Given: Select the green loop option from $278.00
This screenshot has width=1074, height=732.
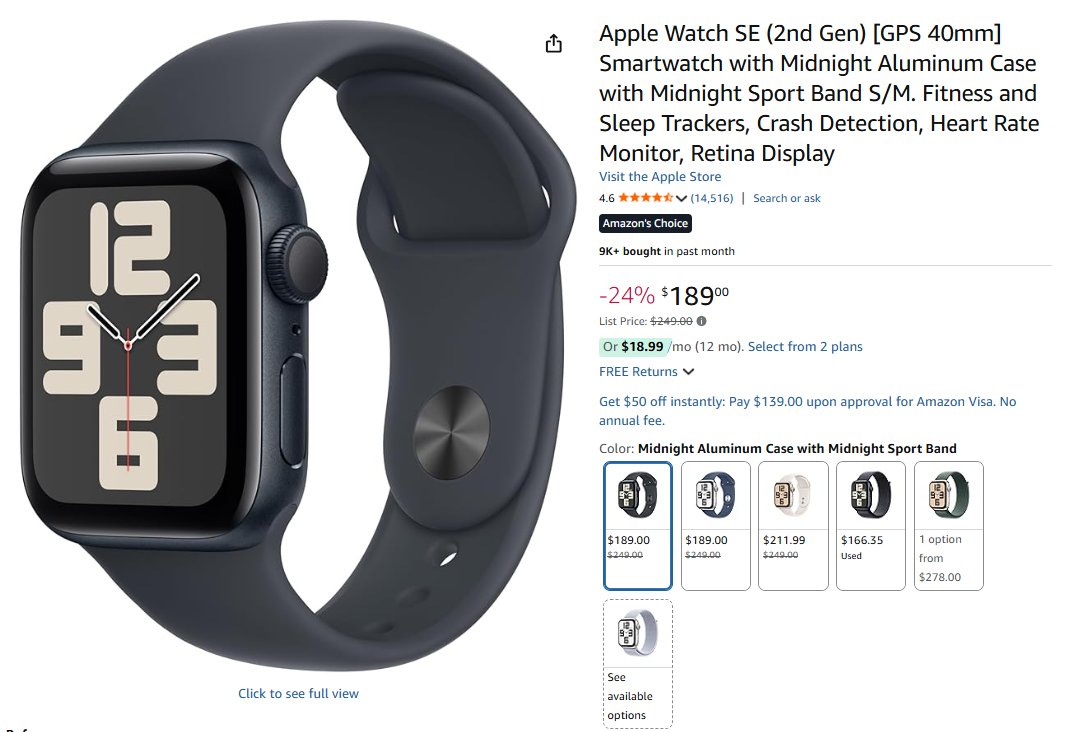Looking at the screenshot, I should point(949,525).
